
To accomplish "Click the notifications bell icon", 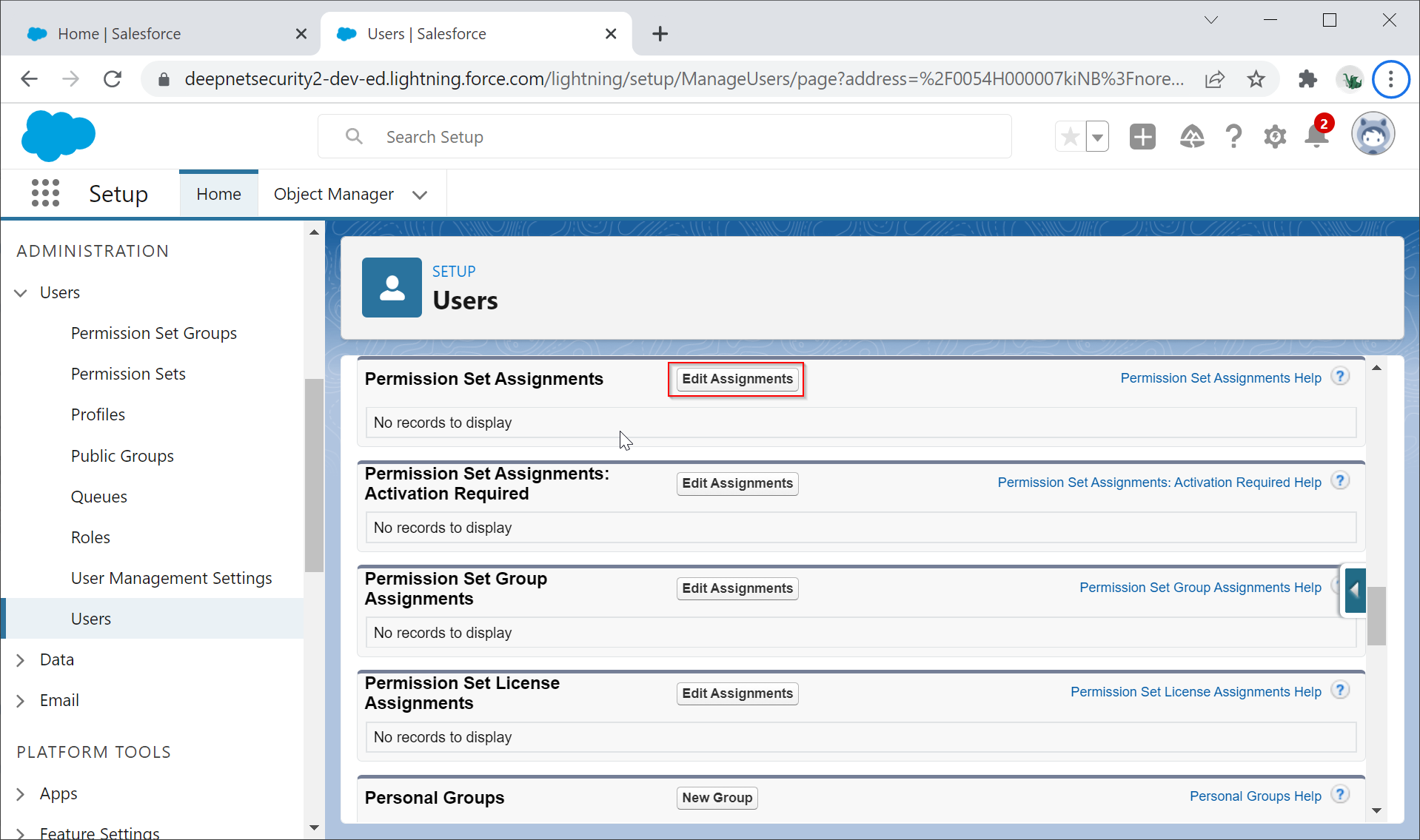I will click(x=1316, y=137).
